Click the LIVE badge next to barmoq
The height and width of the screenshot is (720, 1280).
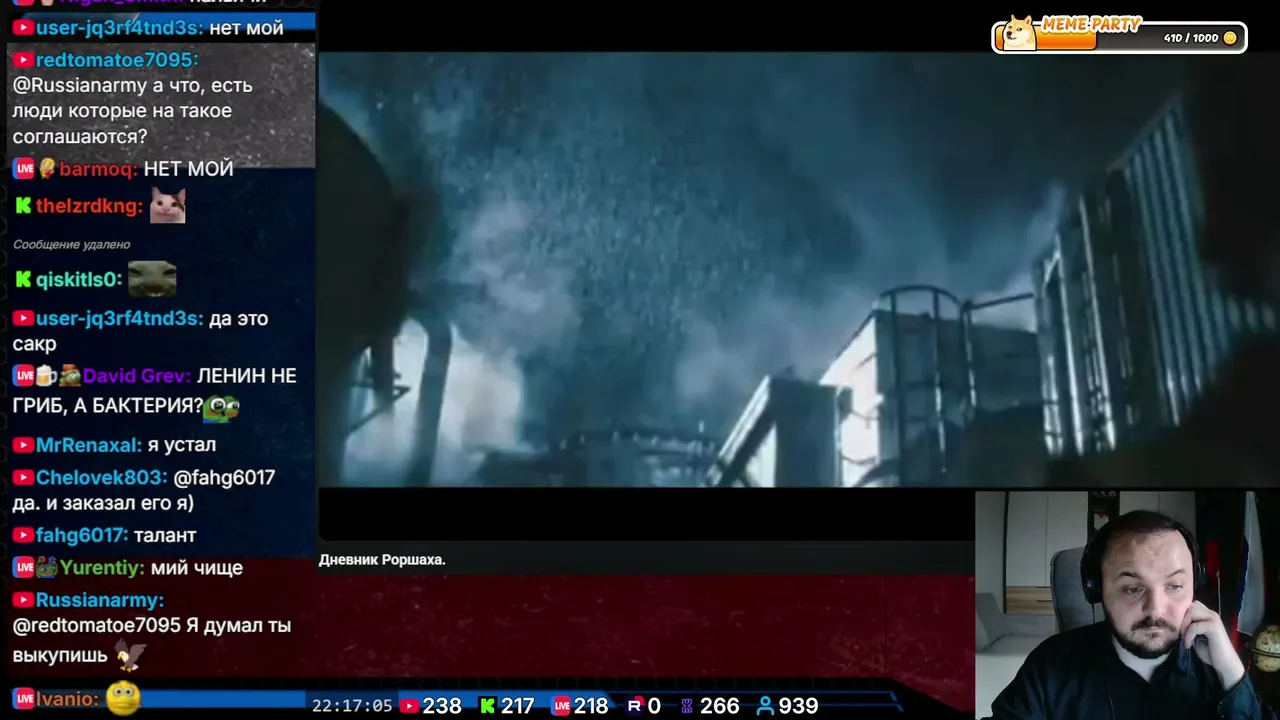(24, 169)
